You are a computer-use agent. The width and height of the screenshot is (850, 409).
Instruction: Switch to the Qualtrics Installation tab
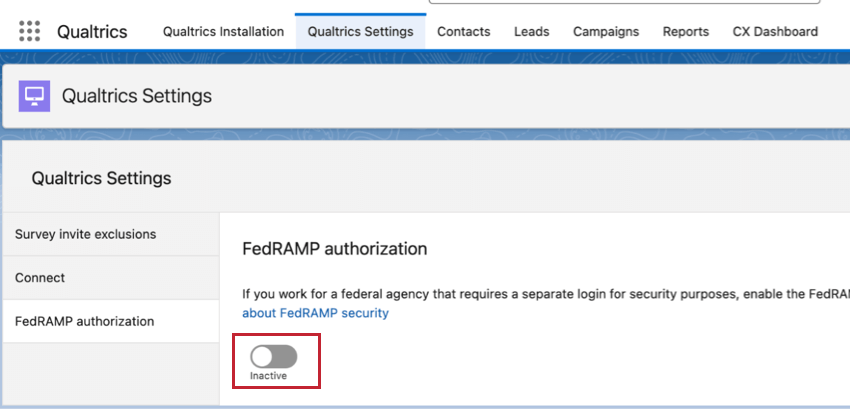pyautogui.click(x=223, y=31)
